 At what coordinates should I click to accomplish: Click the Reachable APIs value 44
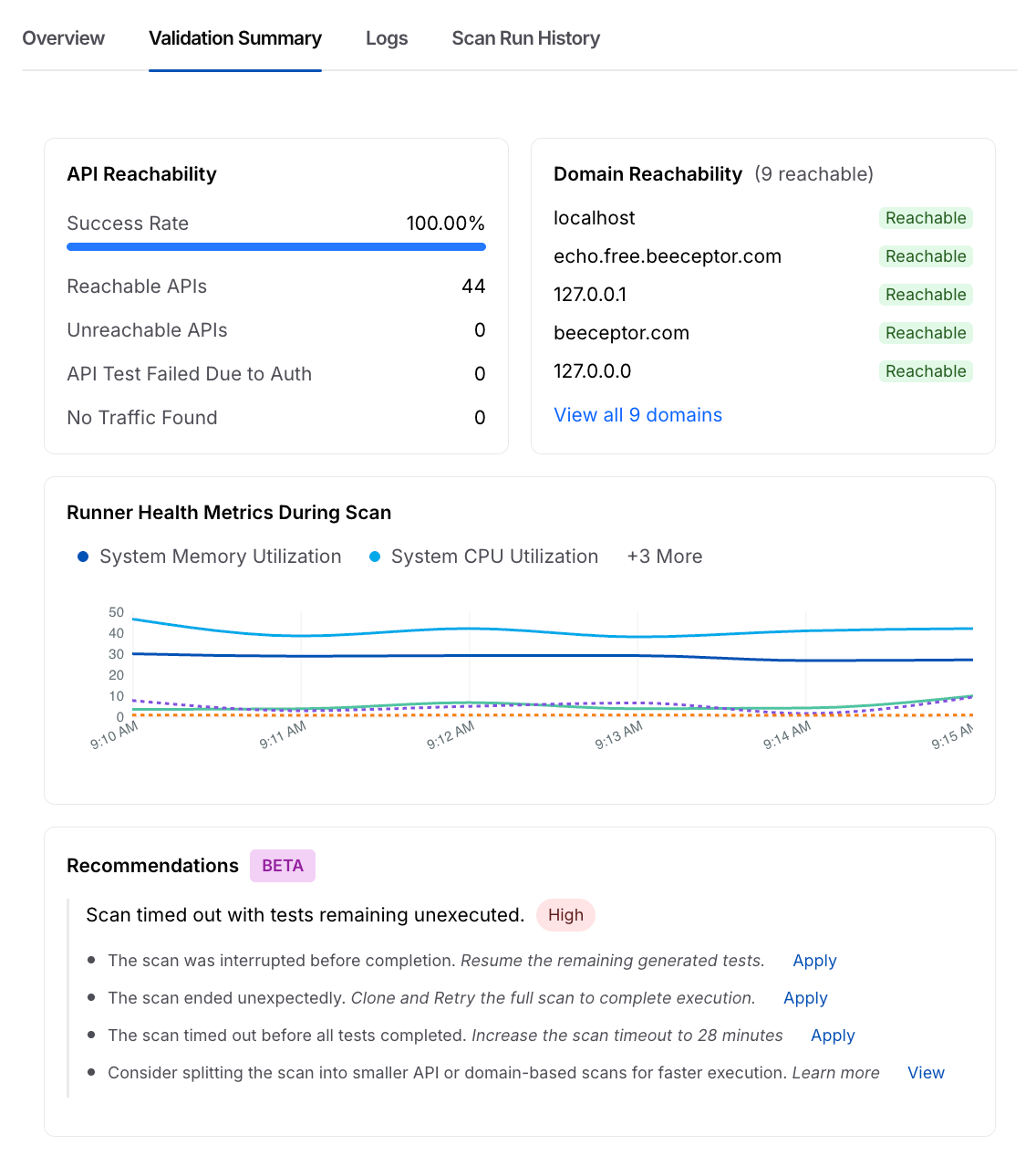point(473,286)
